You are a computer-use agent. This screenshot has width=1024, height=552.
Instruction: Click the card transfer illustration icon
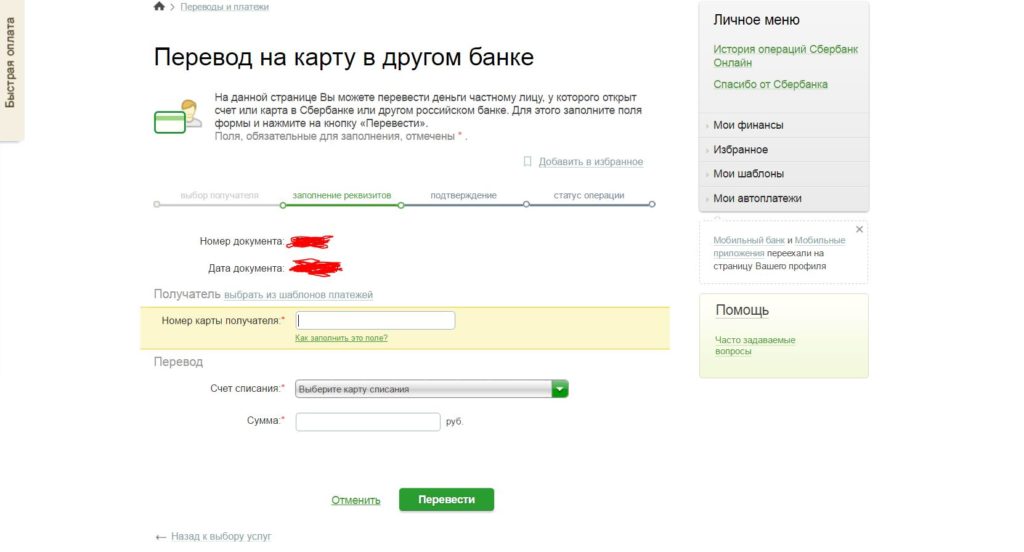coord(177,116)
